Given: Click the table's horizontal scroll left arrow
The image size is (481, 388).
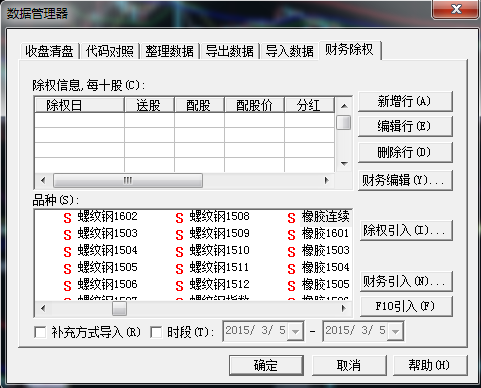Looking at the screenshot, I should [43, 180].
